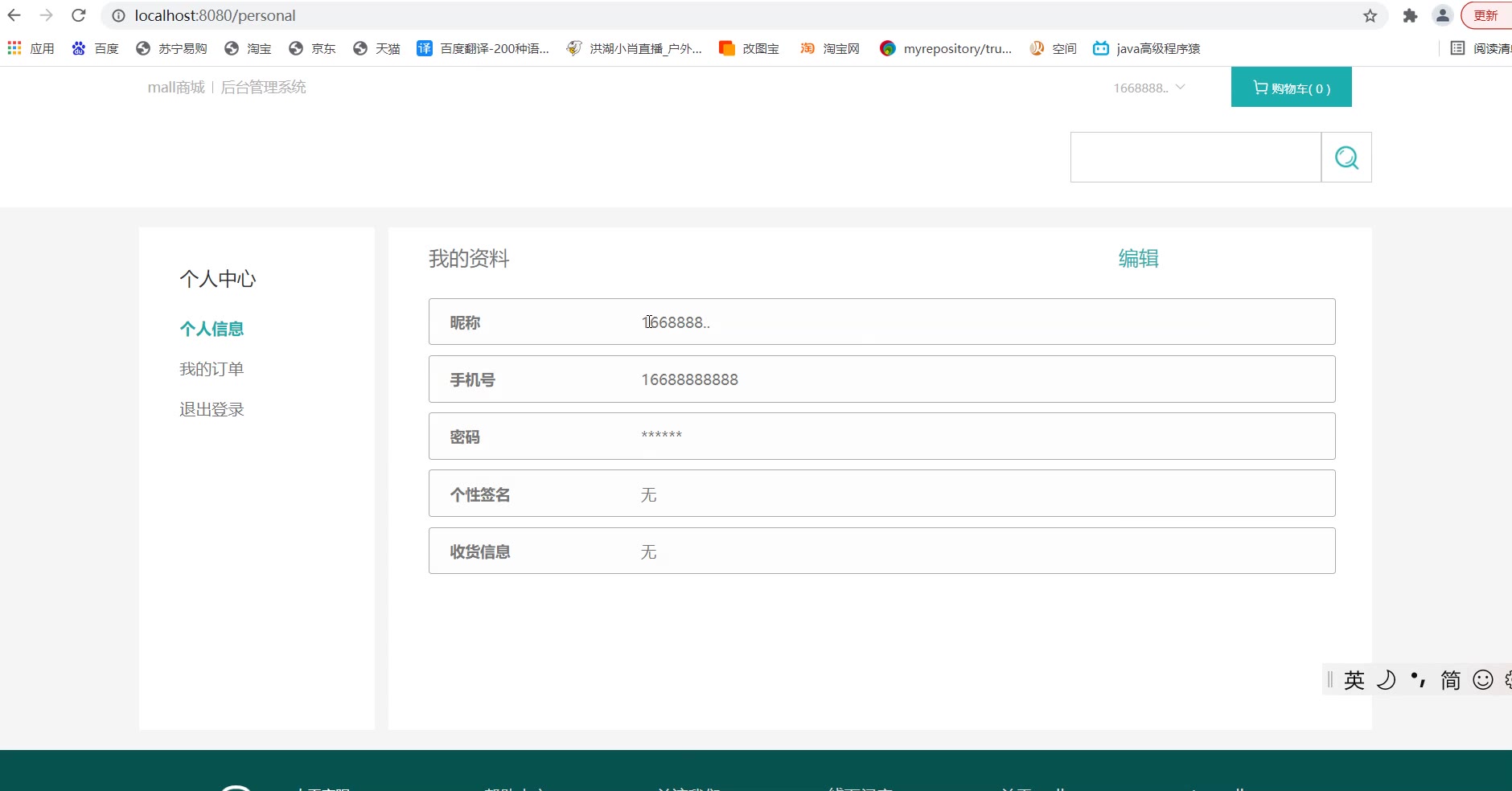Viewport: 1512px width, 791px height.
Task: Toggle the IME 简 simplified Chinese button
Action: pyautogui.click(x=1451, y=680)
